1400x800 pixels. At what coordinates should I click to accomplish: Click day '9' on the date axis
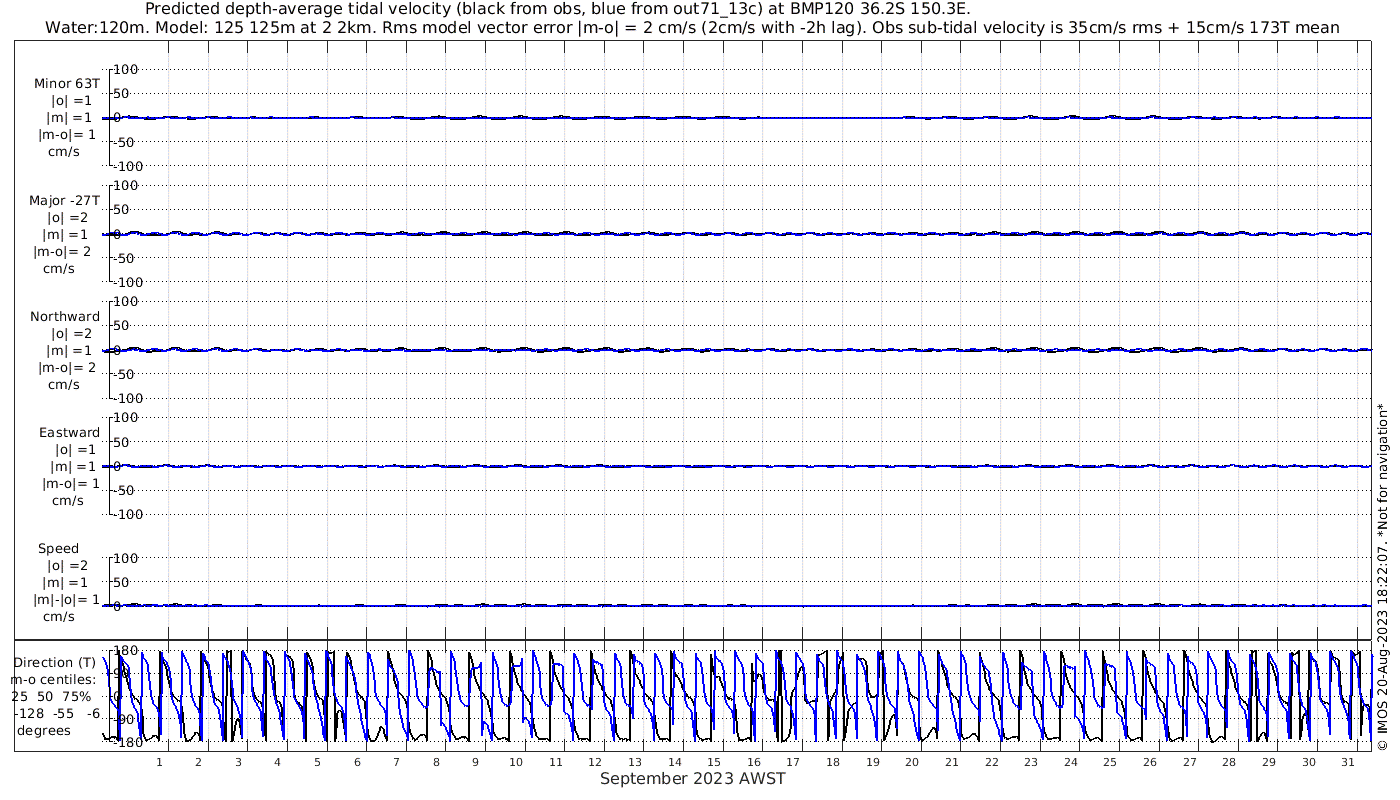pyautogui.click(x=476, y=762)
